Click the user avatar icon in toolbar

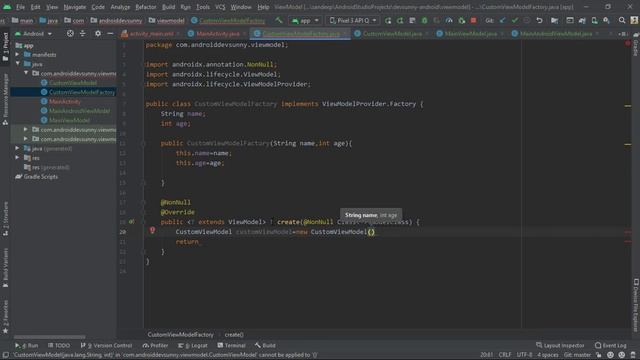(x=634, y=20)
